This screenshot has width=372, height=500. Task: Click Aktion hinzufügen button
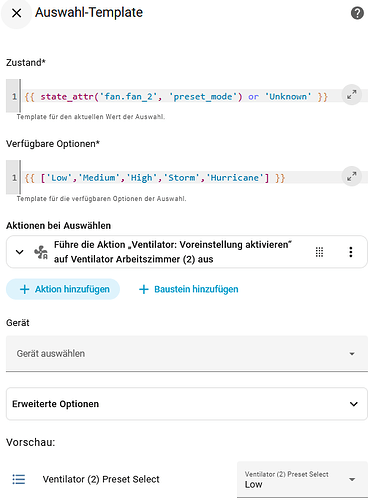point(63,289)
